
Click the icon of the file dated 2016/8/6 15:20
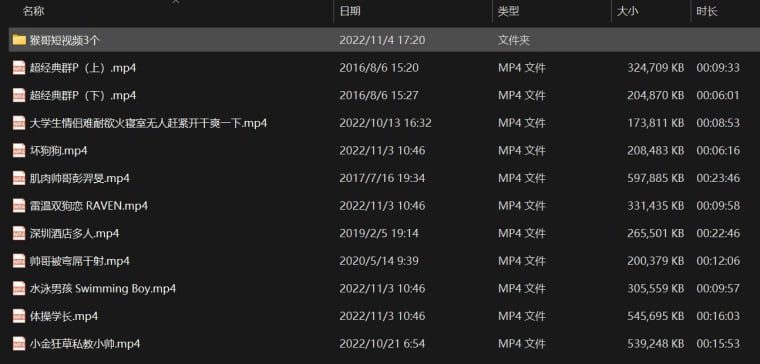click(x=19, y=67)
